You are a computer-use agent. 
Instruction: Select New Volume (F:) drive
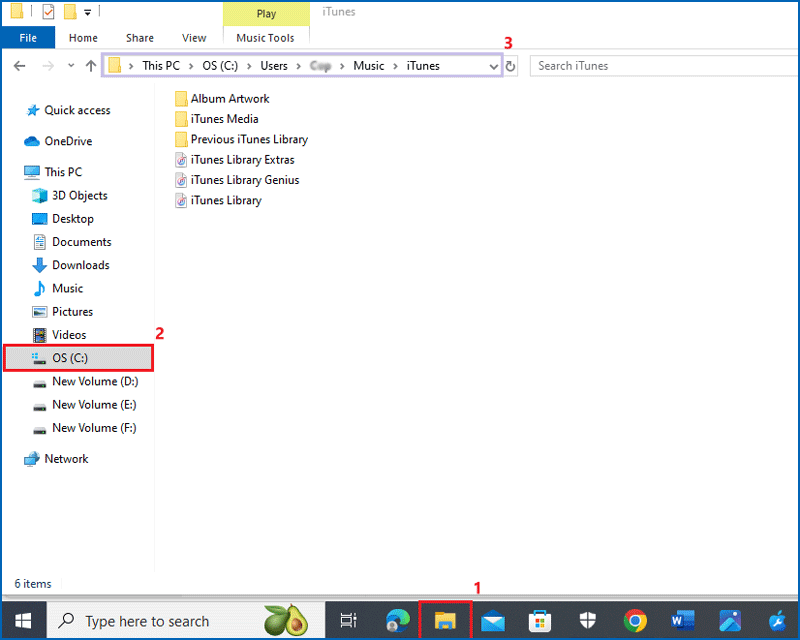pos(85,428)
